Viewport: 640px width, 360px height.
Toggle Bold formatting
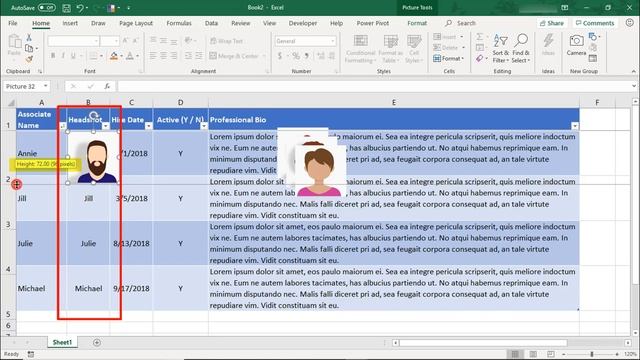(53, 56)
